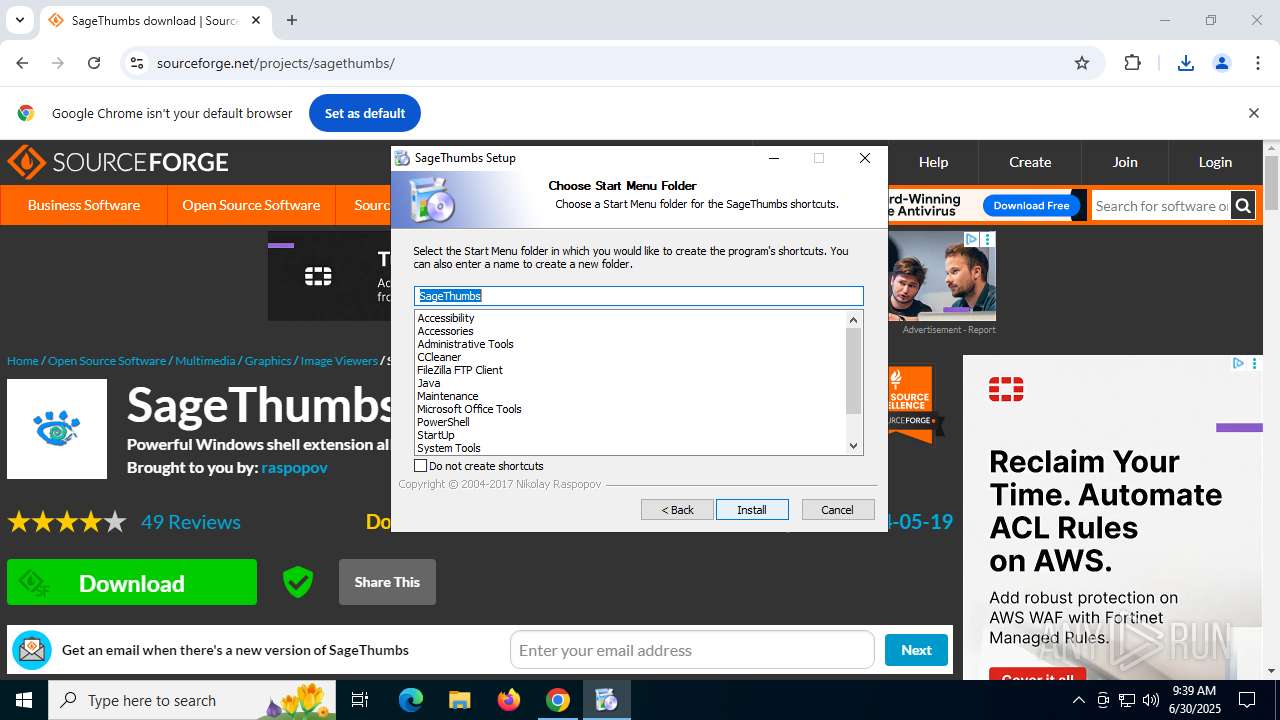Click the folder list scroll-up arrow
This screenshot has width=1280, height=720.
coord(853,320)
